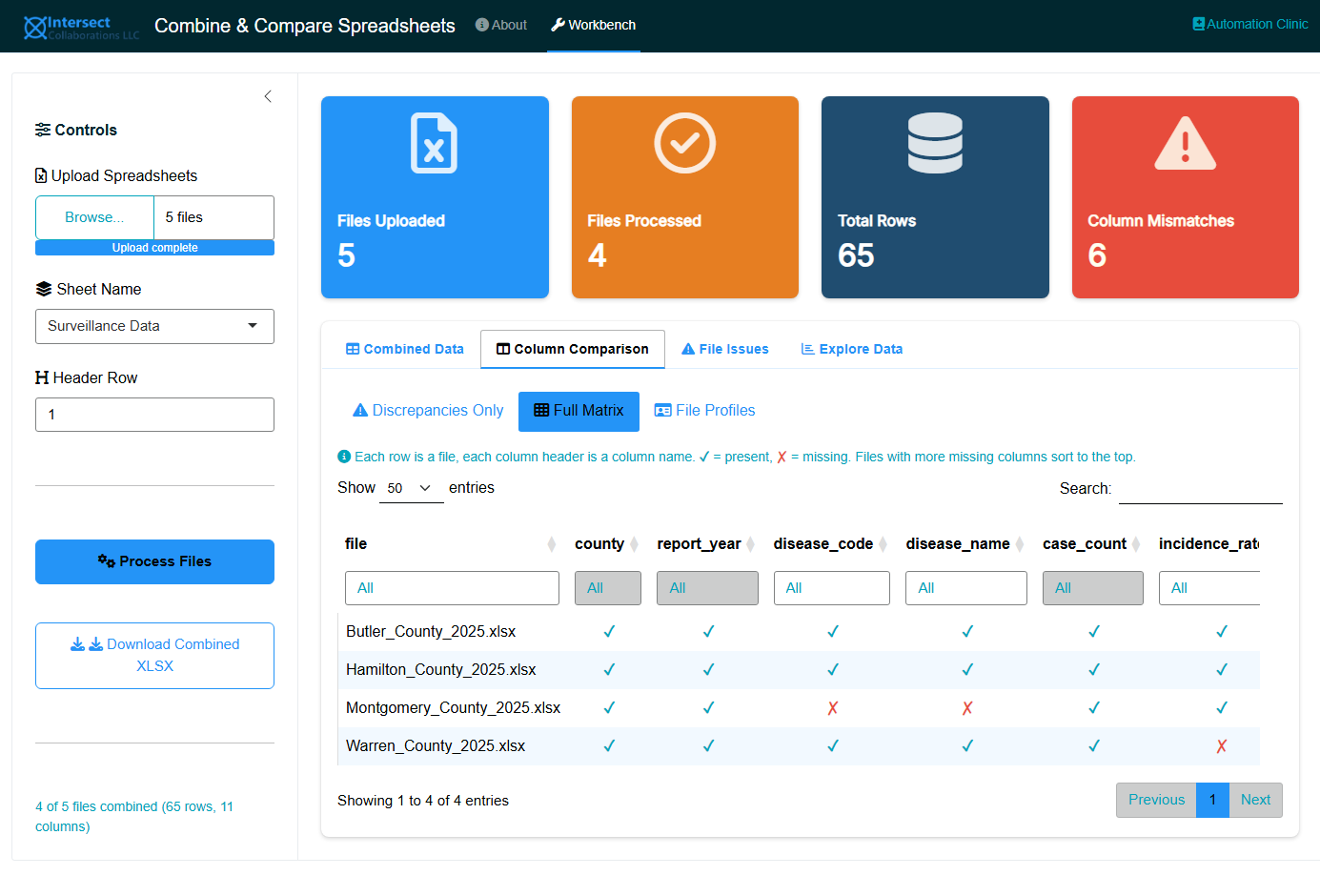Click the Intersect Collaborations logo icon
Viewport: 1320px width, 896px height.
tap(35, 28)
